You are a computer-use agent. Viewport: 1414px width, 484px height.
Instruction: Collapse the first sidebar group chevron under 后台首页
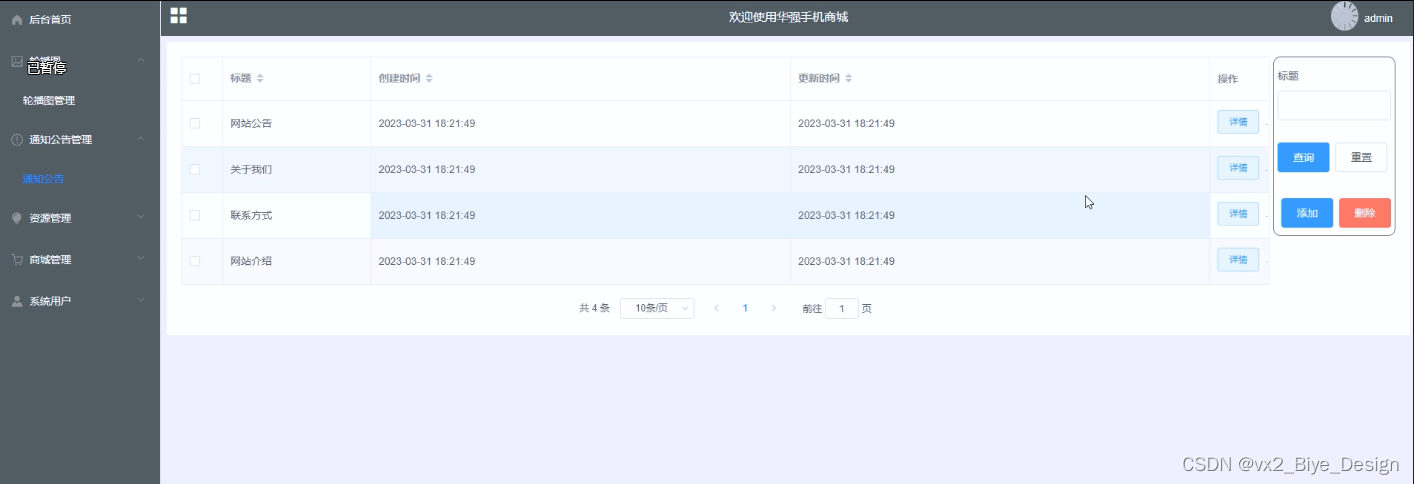coord(141,61)
